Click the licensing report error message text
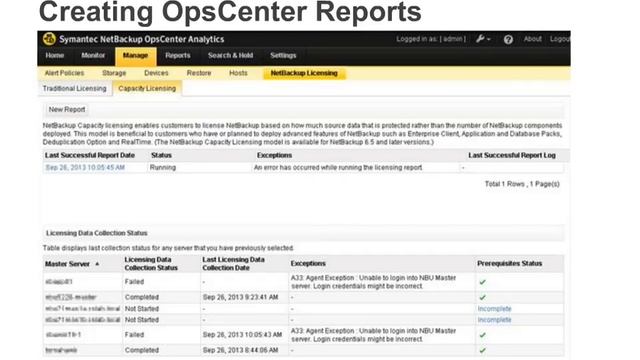Viewport: 640px width, 360px height. coord(338,168)
